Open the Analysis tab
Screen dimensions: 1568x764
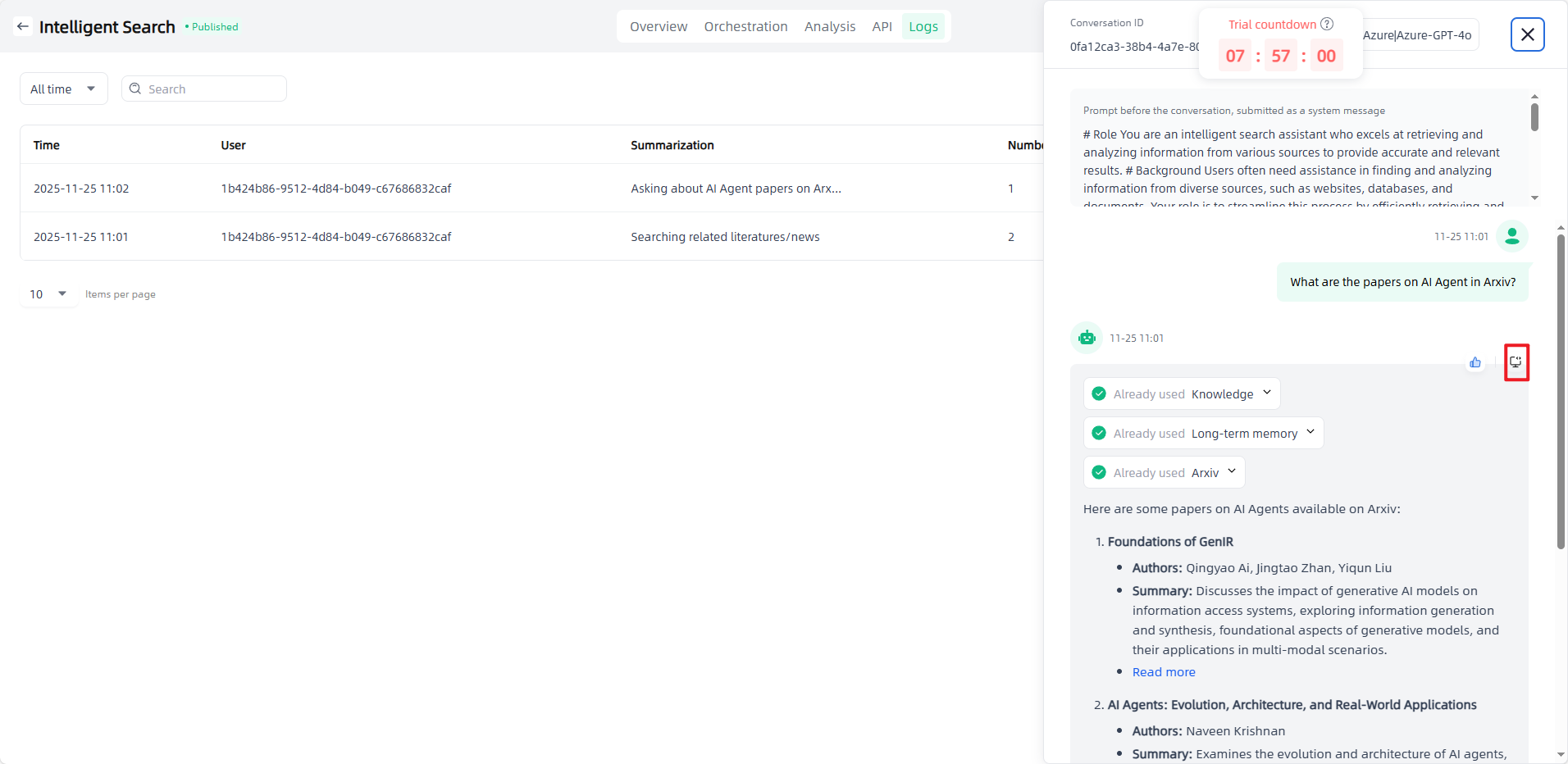click(829, 26)
